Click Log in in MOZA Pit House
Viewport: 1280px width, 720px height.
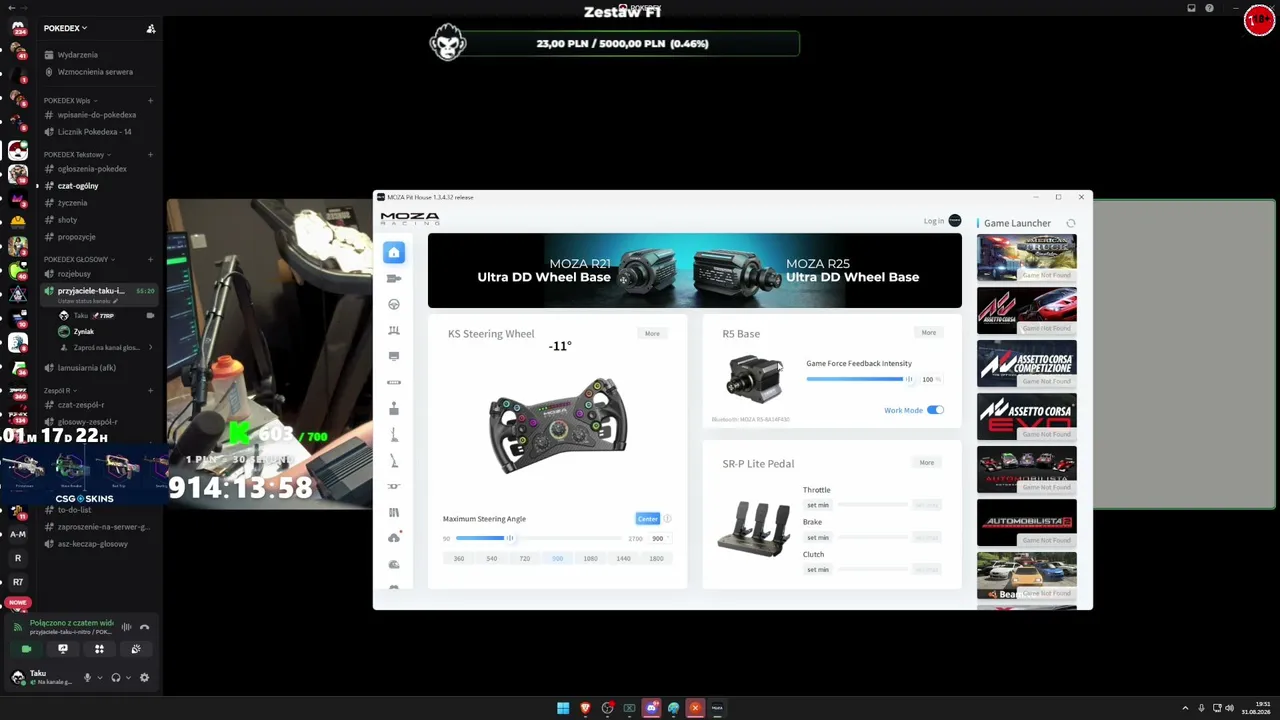pos(933,221)
